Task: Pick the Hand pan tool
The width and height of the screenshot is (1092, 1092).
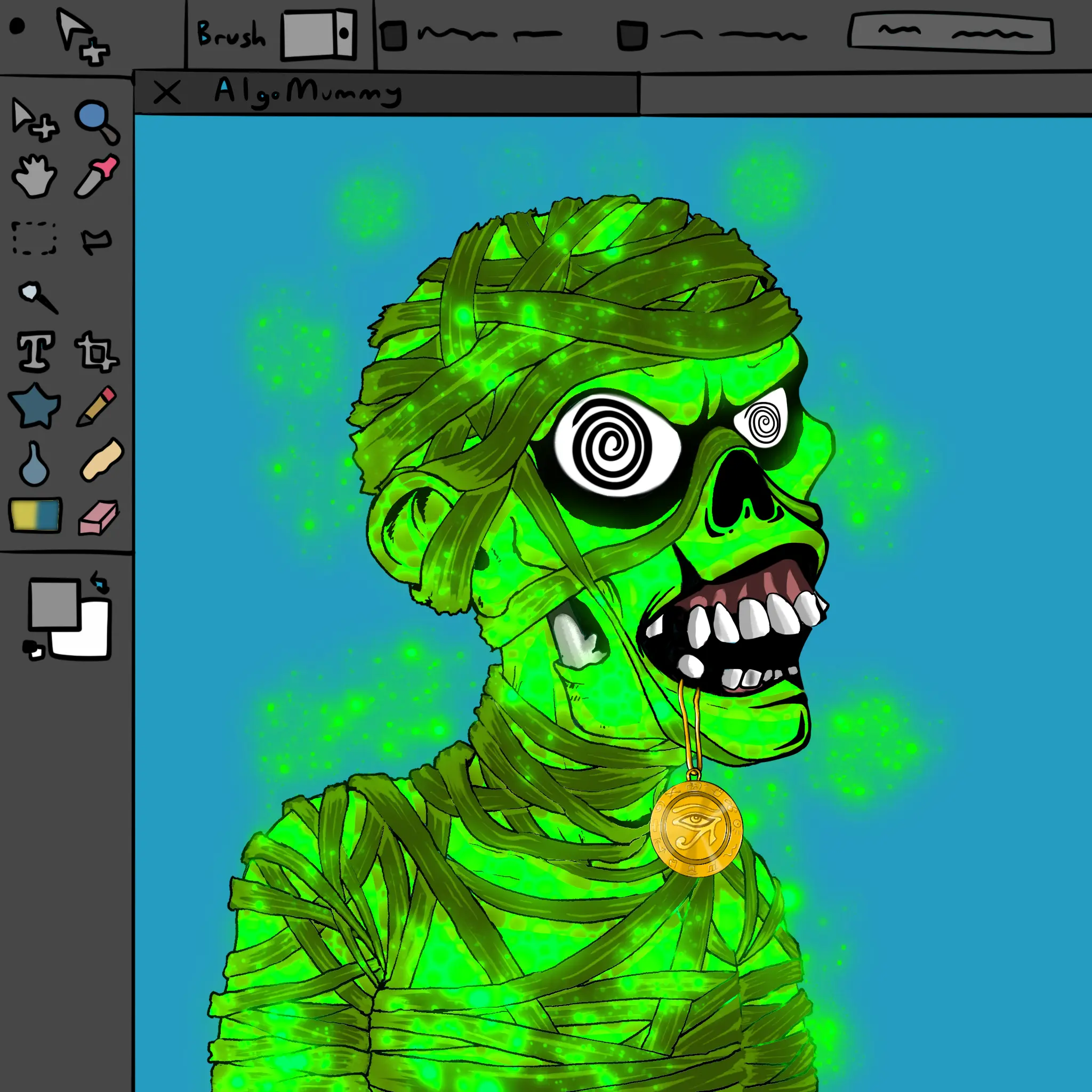Action: pyautogui.click(x=34, y=176)
